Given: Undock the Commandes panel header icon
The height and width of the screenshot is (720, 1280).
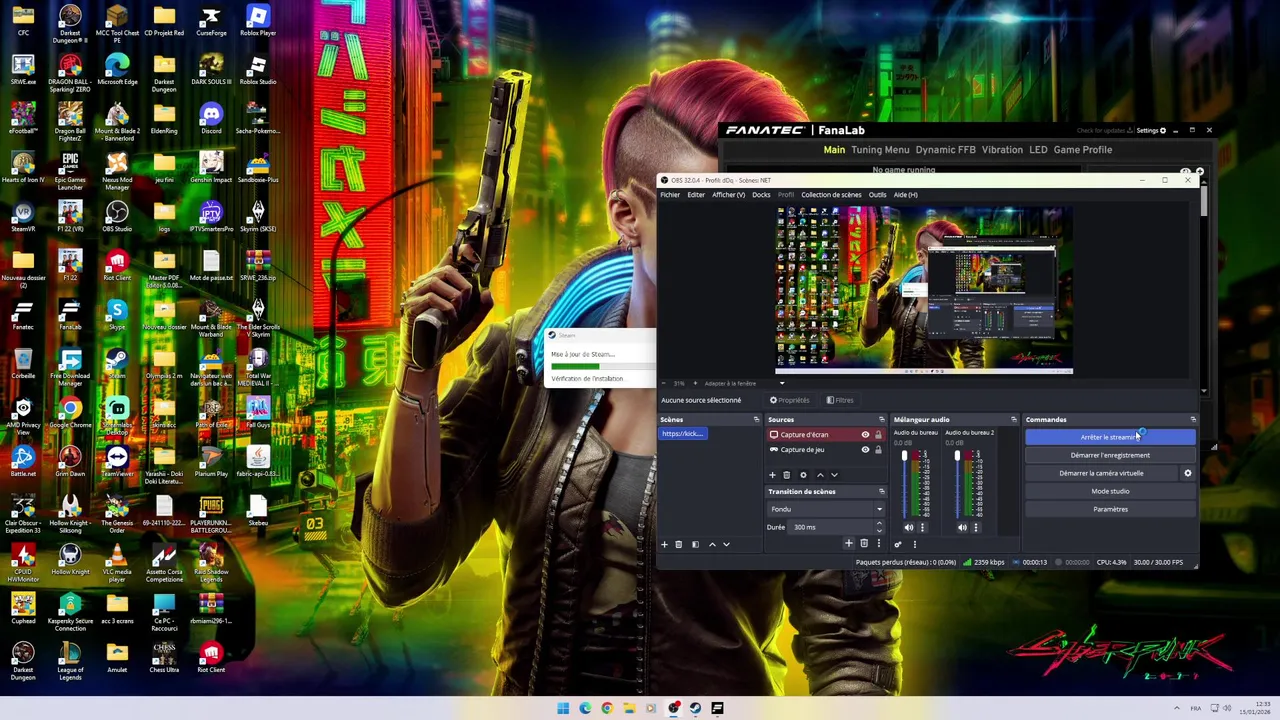Looking at the screenshot, I should coord(1193,419).
